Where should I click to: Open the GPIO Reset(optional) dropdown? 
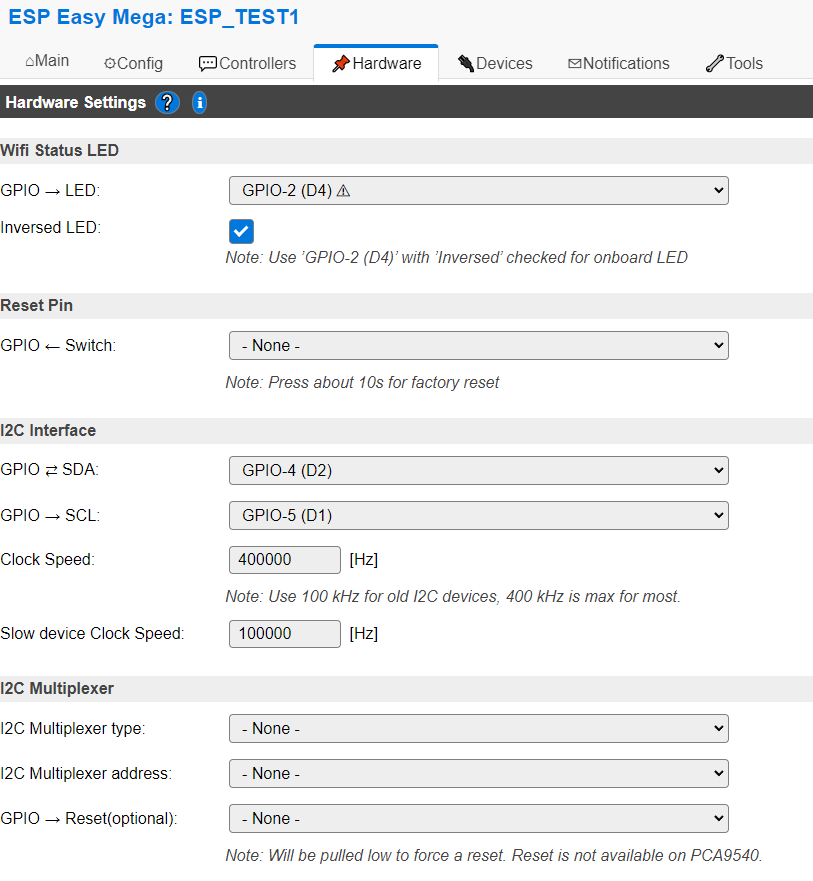[x=479, y=818]
